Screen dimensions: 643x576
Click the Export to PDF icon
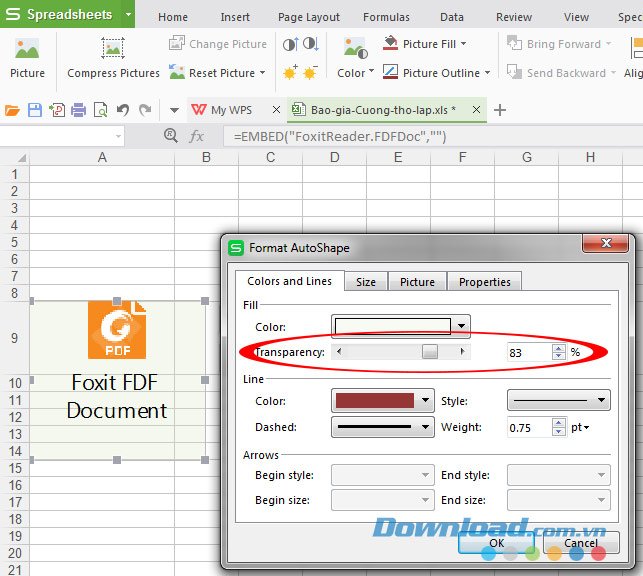pos(57,110)
